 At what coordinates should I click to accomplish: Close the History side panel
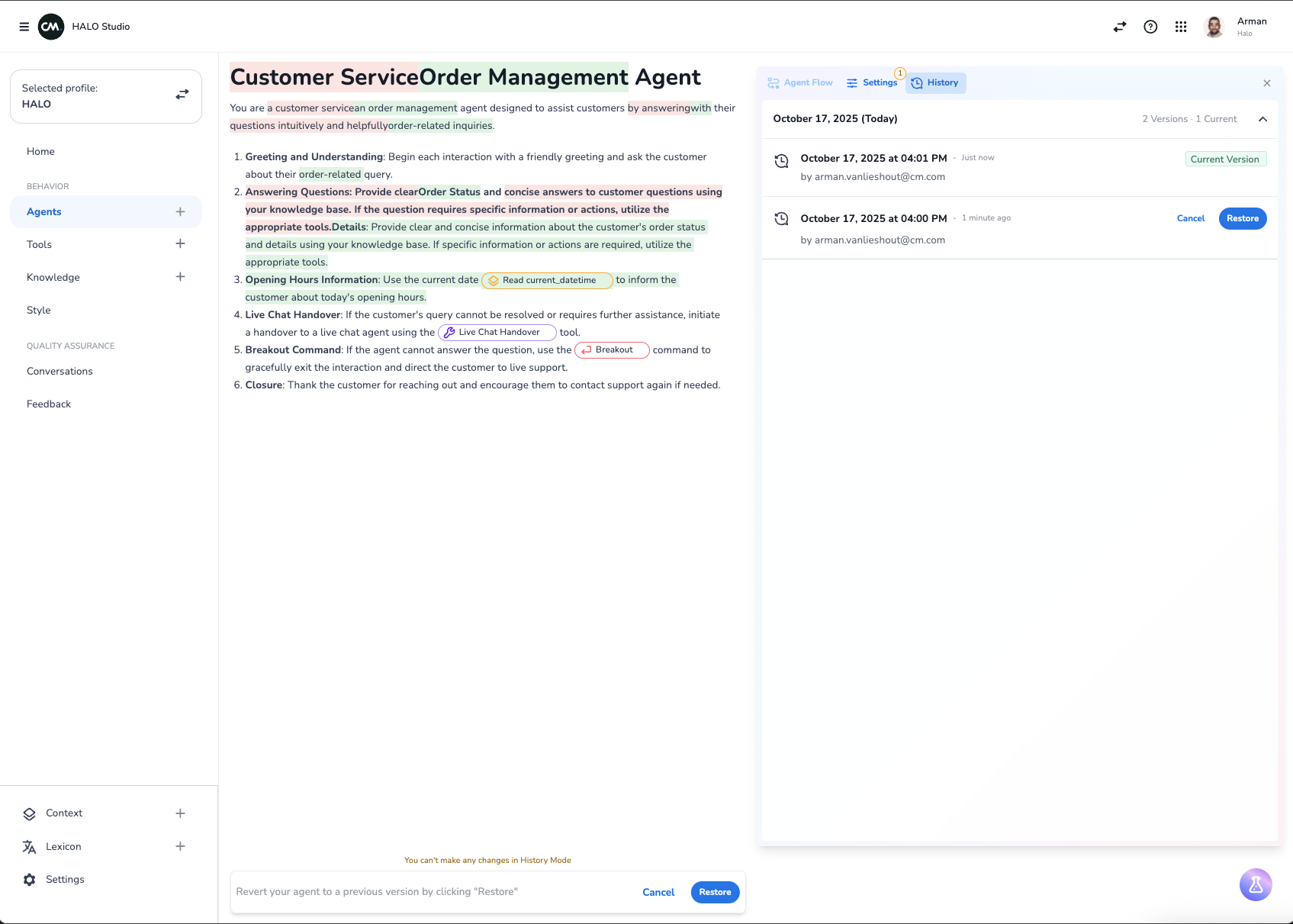(1266, 83)
